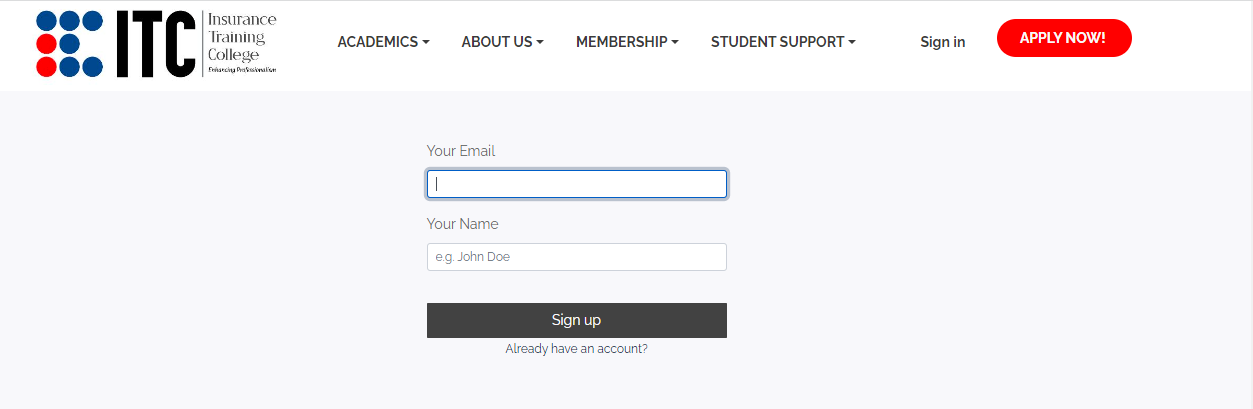Viewport: 1253px width, 409px height.
Task: Click the Sign in link
Action: click(942, 42)
